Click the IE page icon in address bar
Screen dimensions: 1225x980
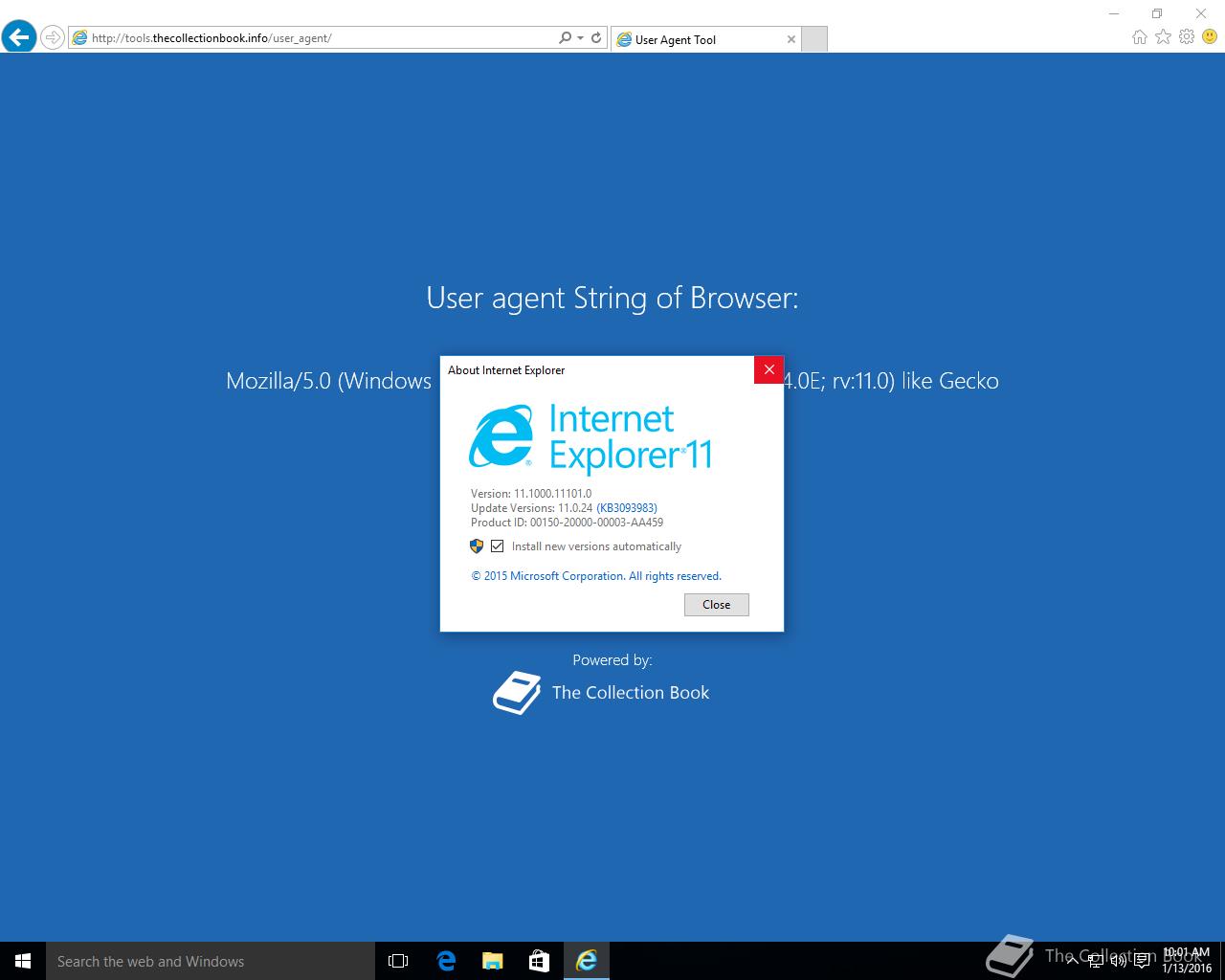(80, 38)
